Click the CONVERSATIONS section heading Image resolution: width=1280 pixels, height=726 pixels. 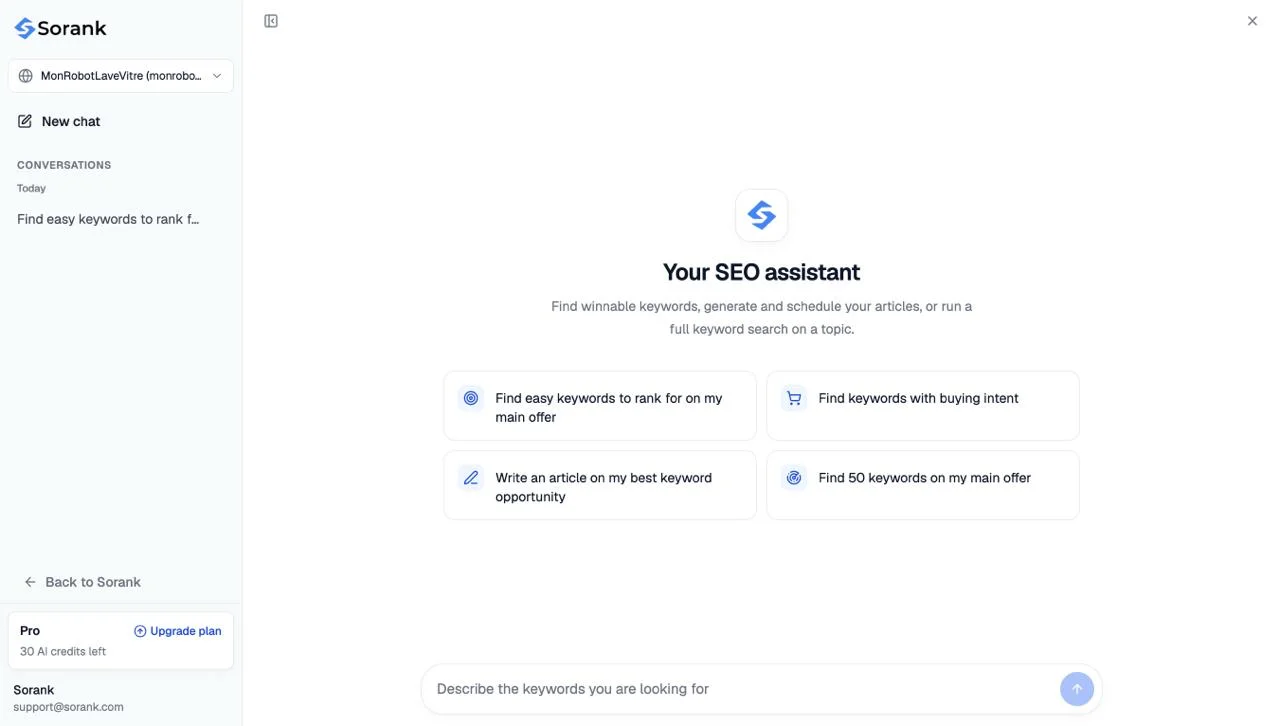[x=64, y=165]
